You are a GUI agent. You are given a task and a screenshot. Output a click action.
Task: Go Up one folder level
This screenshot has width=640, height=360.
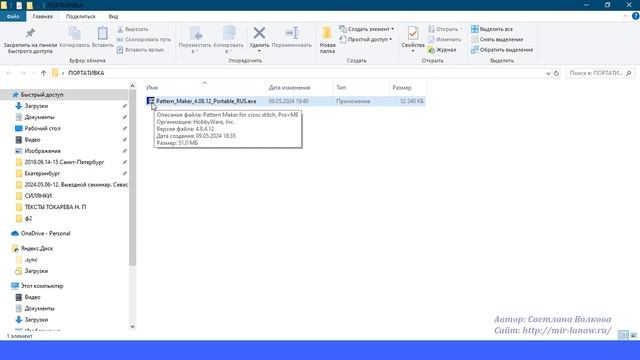pyautogui.click(x=44, y=73)
